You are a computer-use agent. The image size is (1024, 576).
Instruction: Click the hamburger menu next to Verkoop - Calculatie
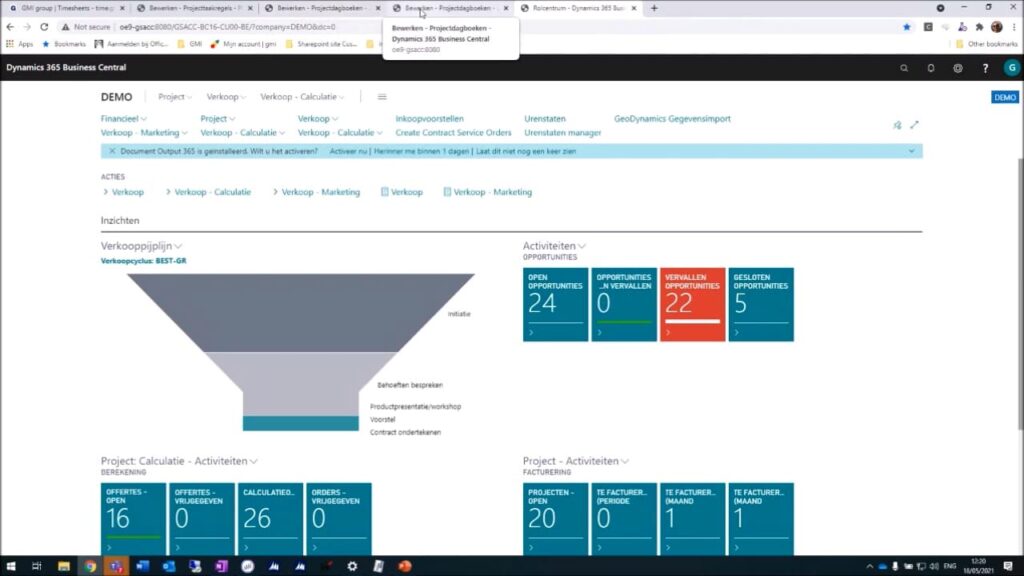(382, 97)
